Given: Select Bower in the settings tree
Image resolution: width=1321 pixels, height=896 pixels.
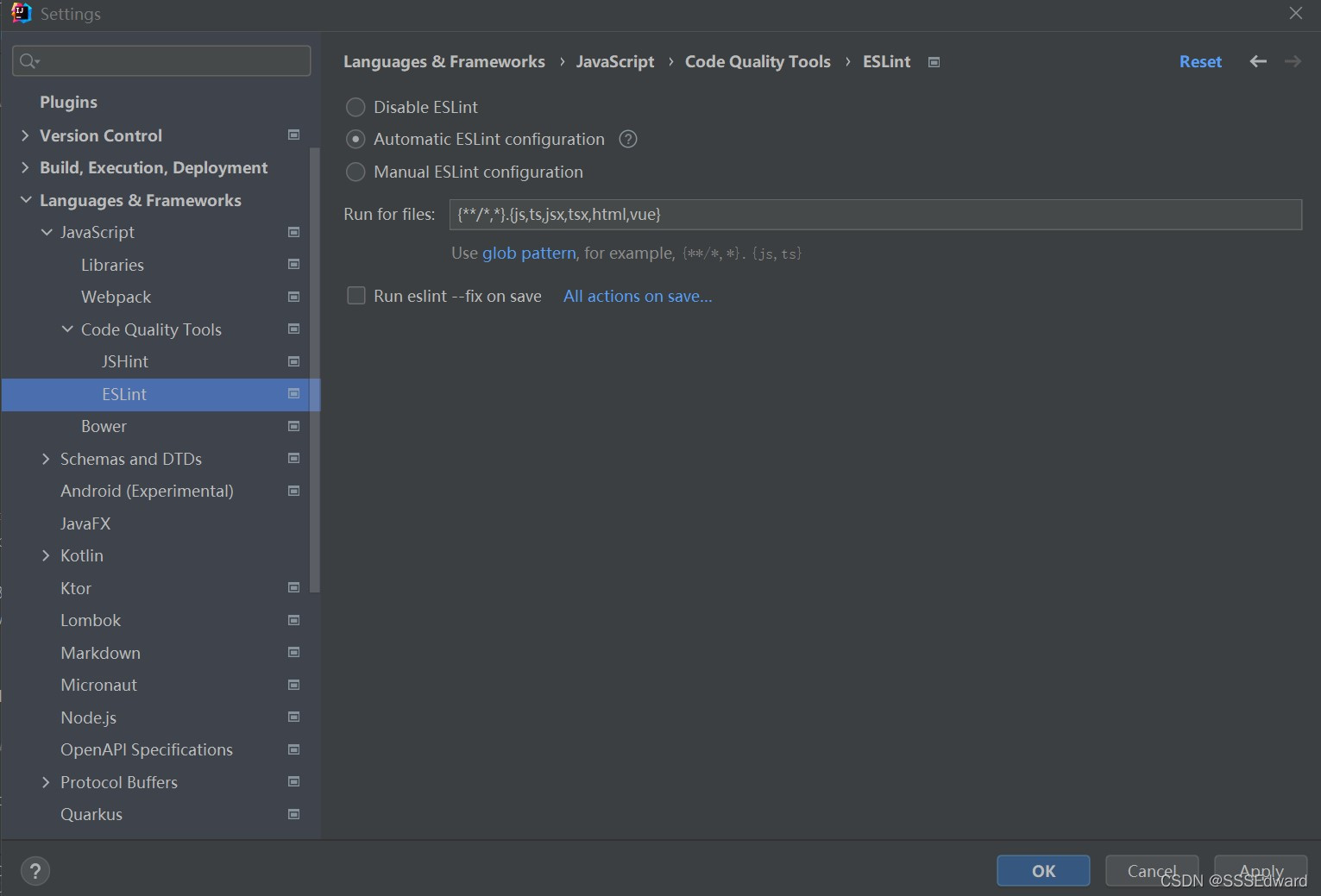Looking at the screenshot, I should (104, 426).
